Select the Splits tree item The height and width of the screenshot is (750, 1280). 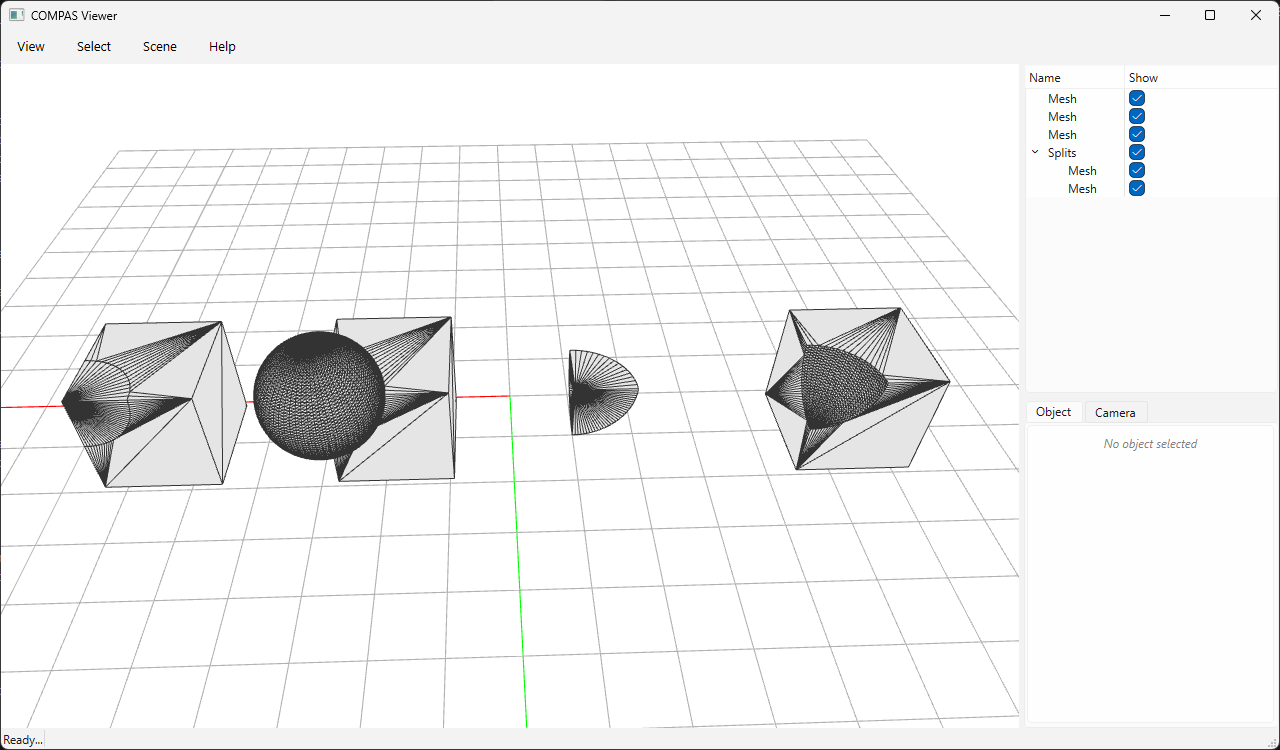(x=1062, y=153)
